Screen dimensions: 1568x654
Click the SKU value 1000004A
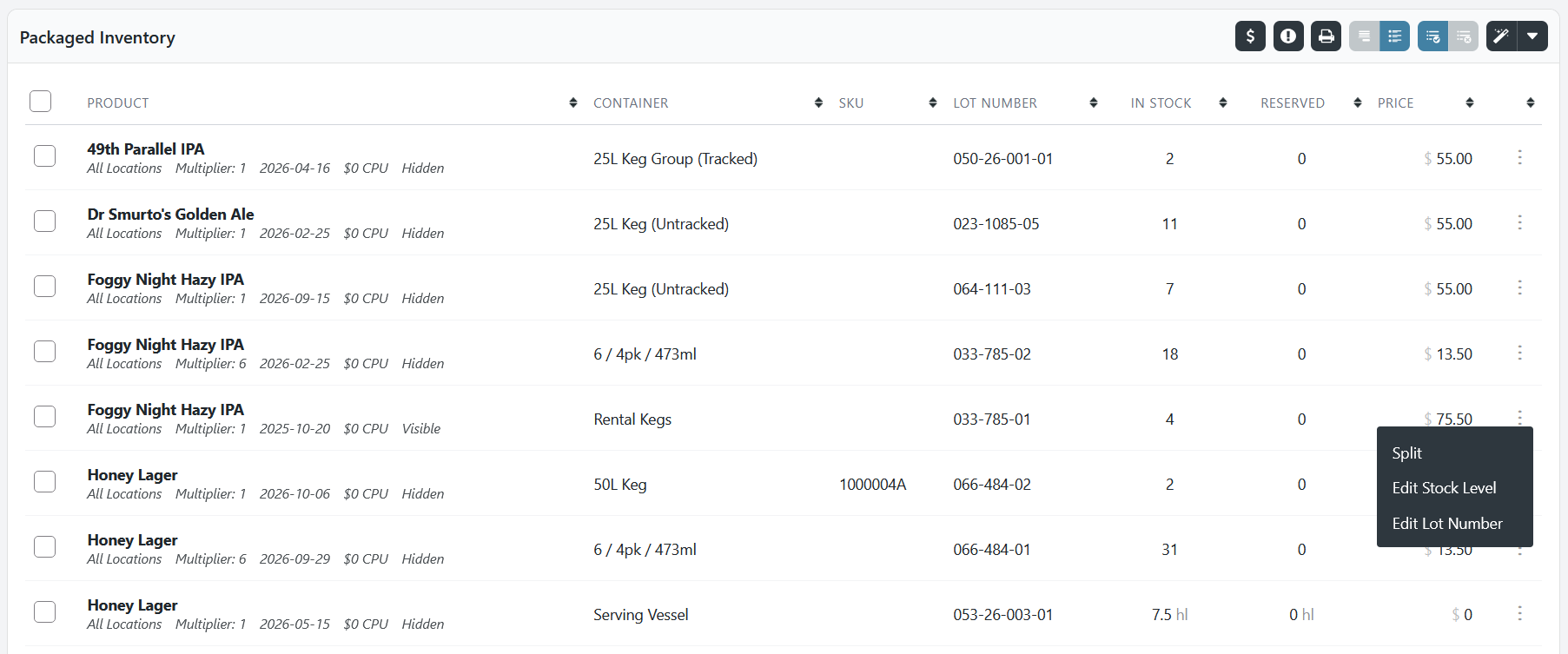(873, 485)
